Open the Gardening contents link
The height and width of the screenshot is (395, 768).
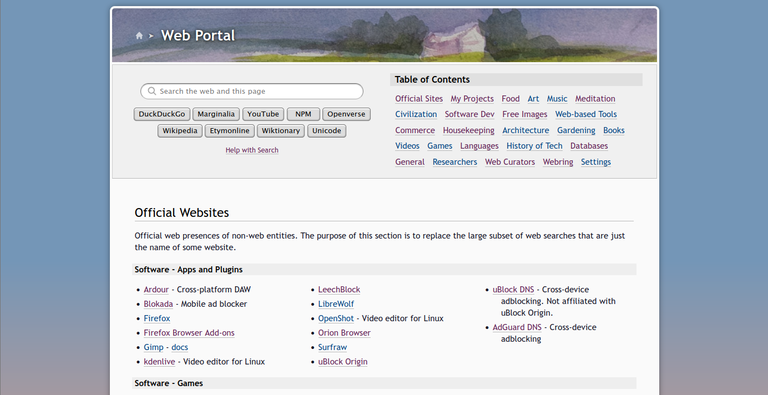click(x=576, y=130)
